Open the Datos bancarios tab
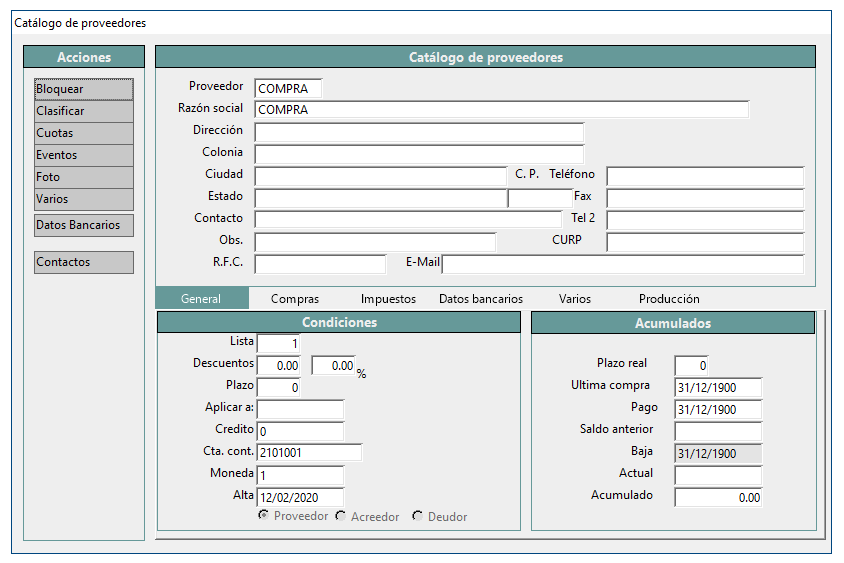Viewport: 844px width, 563px height. coord(481,299)
